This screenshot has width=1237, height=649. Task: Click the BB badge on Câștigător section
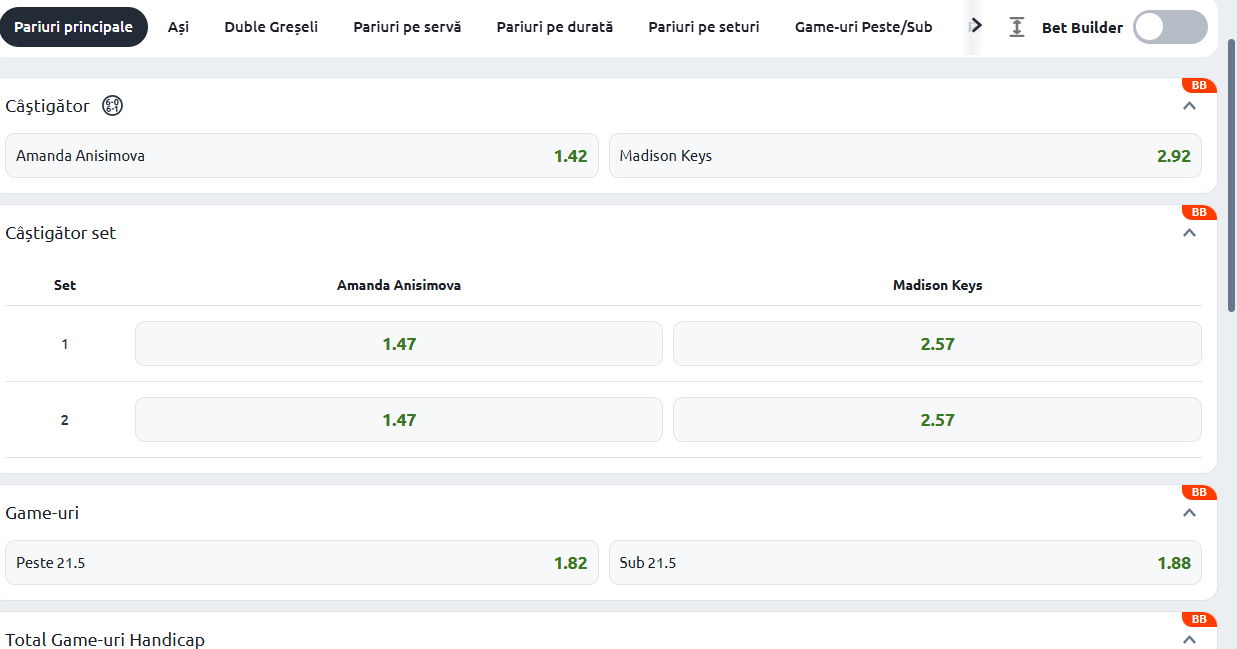click(1198, 86)
